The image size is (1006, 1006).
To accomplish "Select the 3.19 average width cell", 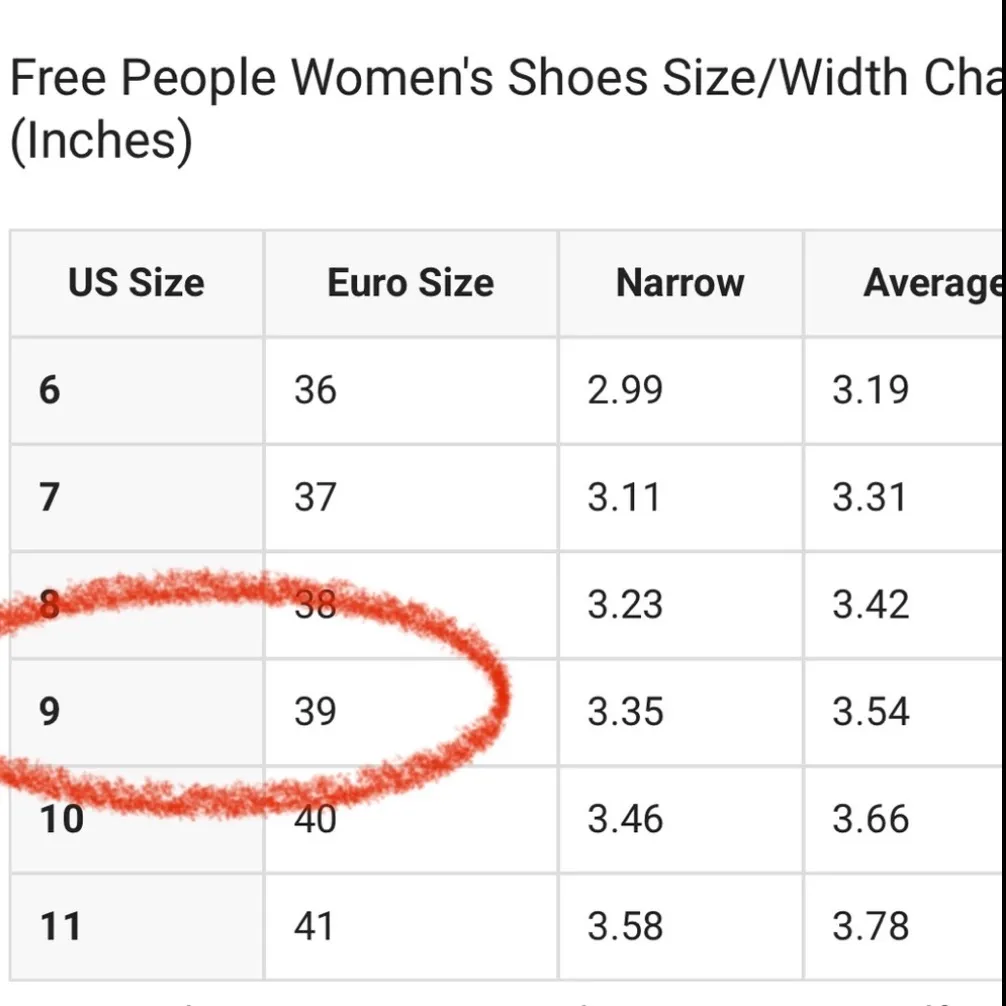I will click(870, 389).
